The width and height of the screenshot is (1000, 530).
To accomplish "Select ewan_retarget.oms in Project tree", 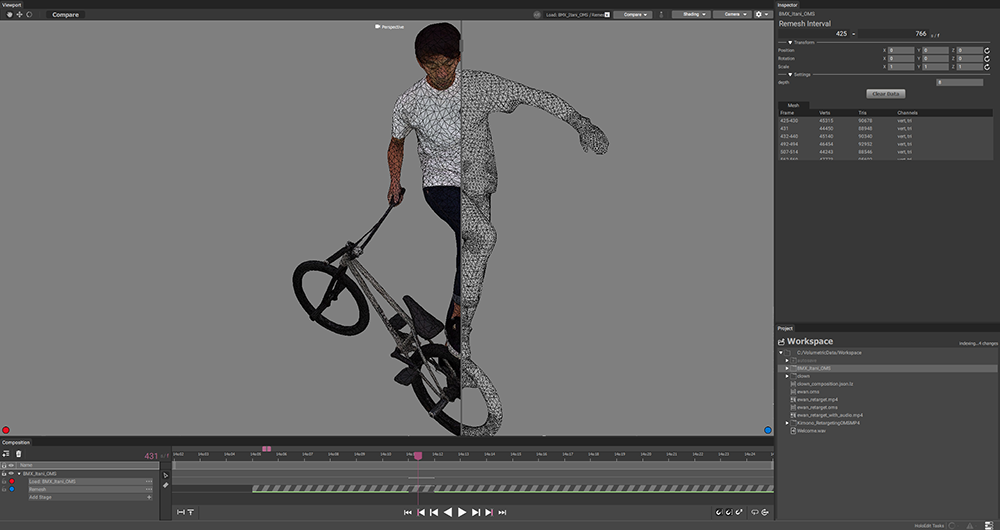I will point(817,408).
